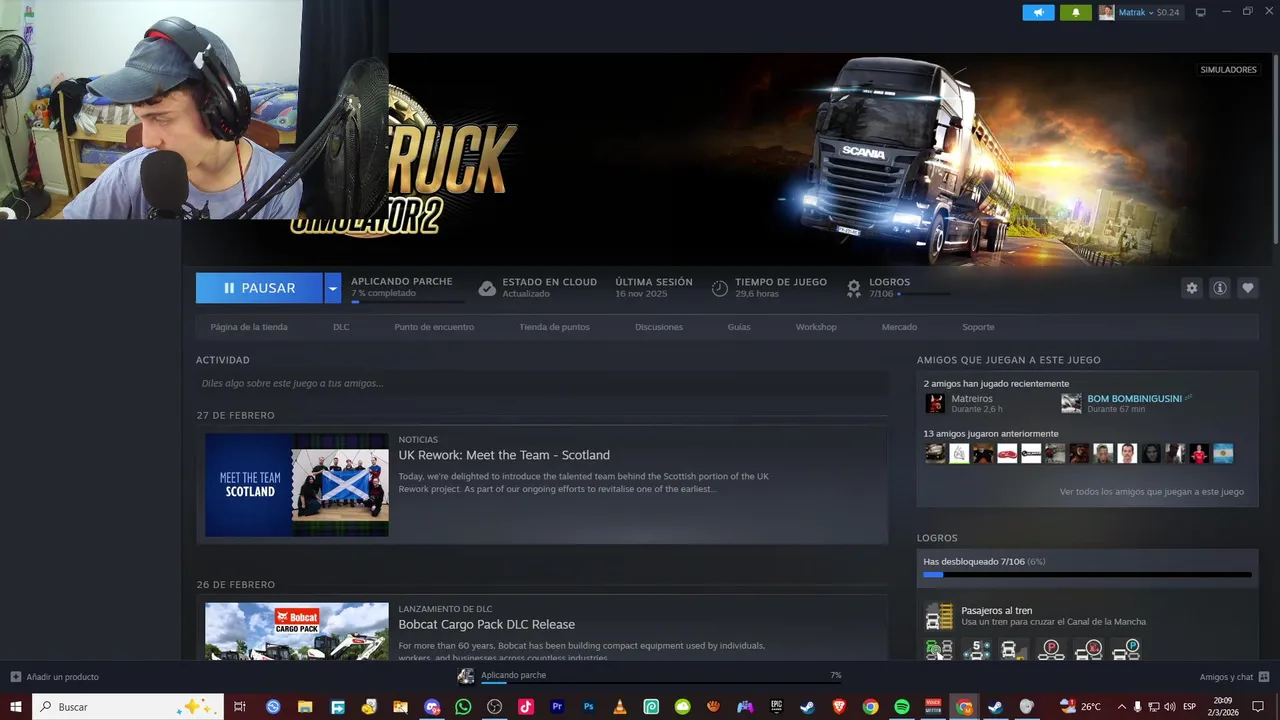Click the activity text input field

(x=542, y=383)
